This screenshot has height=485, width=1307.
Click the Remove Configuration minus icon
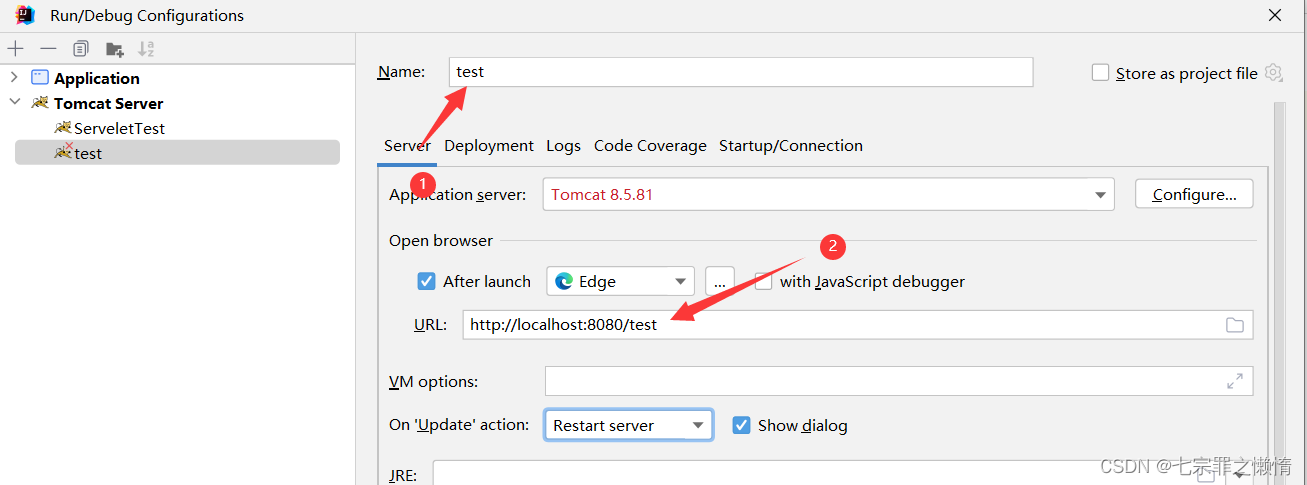pyautogui.click(x=48, y=49)
